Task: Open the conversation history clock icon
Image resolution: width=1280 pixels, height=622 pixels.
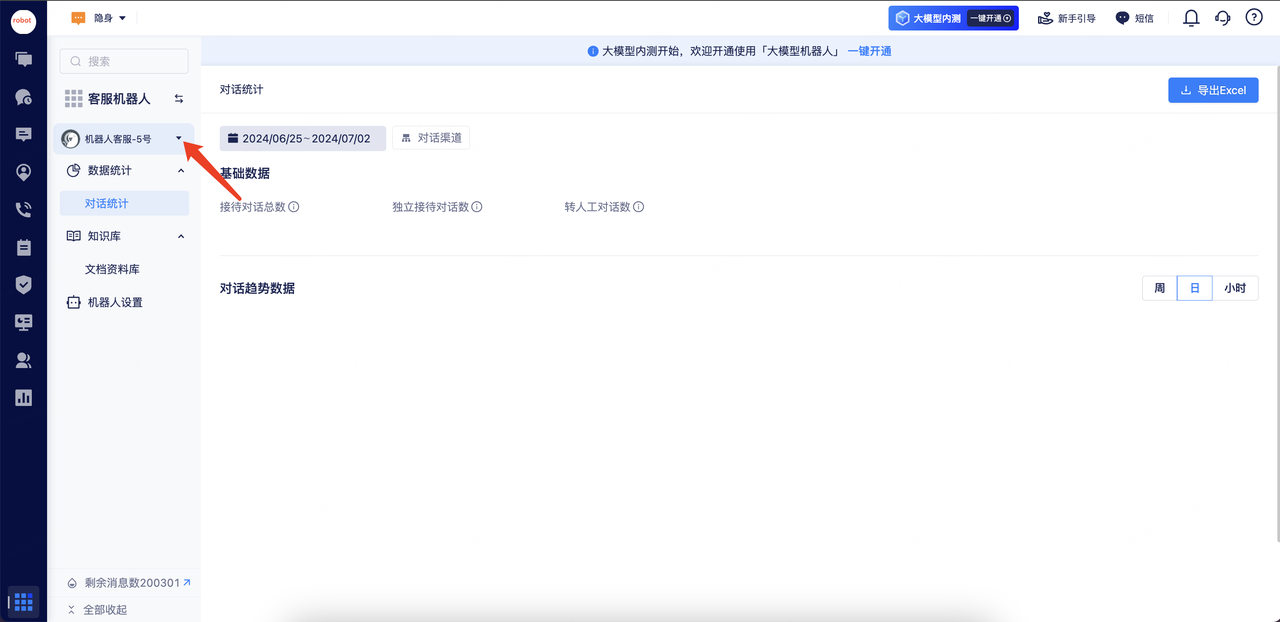Action: [23, 97]
